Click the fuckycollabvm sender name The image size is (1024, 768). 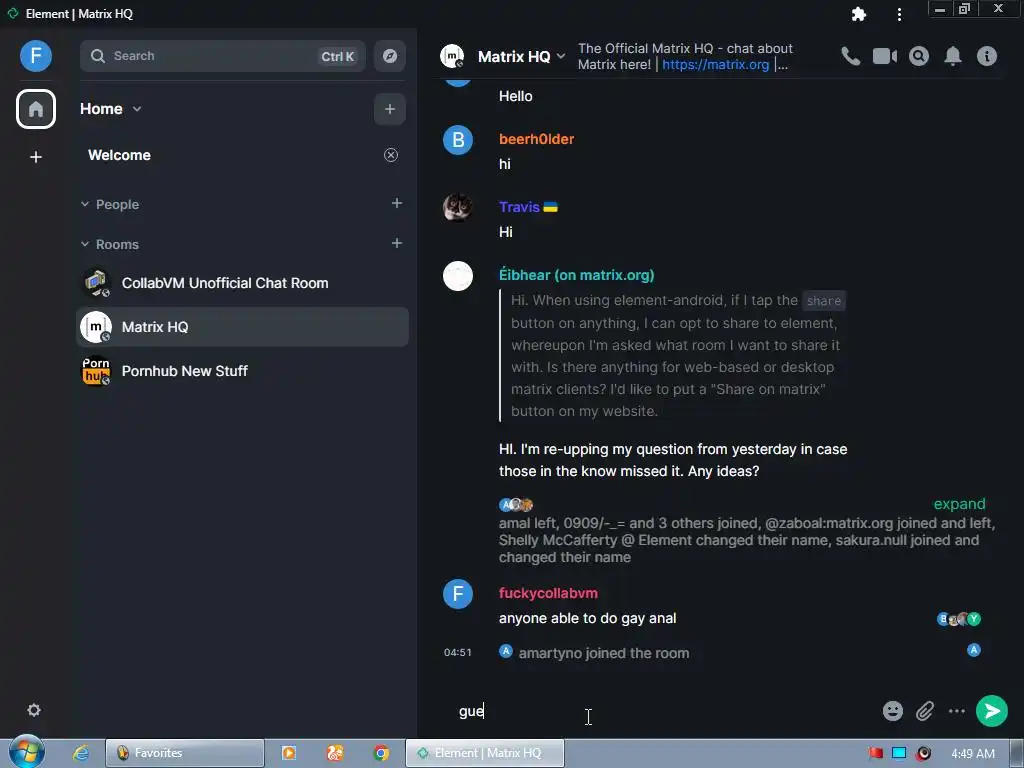(x=548, y=593)
